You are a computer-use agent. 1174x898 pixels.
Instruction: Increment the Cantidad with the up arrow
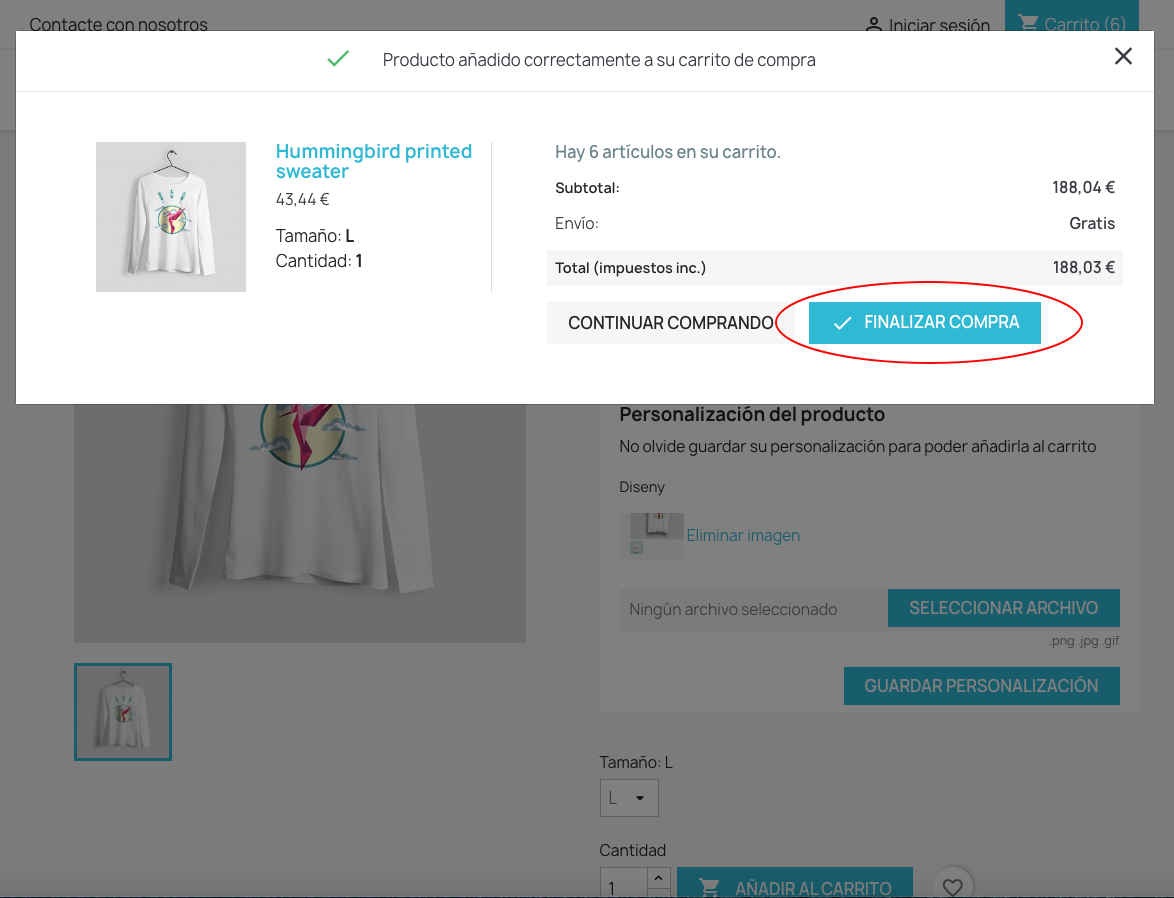click(x=658, y=876)
